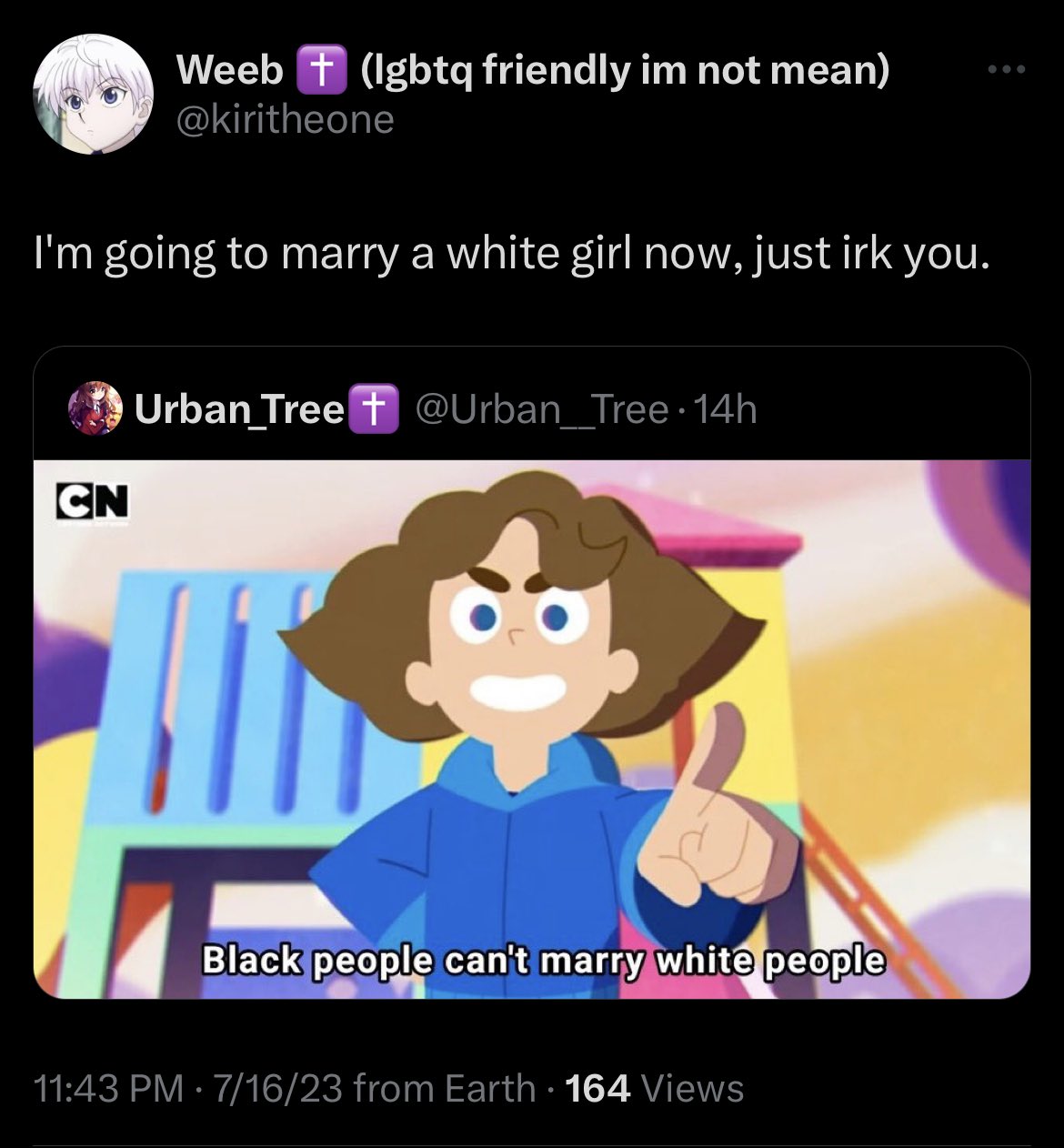Open the @kiritheone handle link

coord(285,119)
